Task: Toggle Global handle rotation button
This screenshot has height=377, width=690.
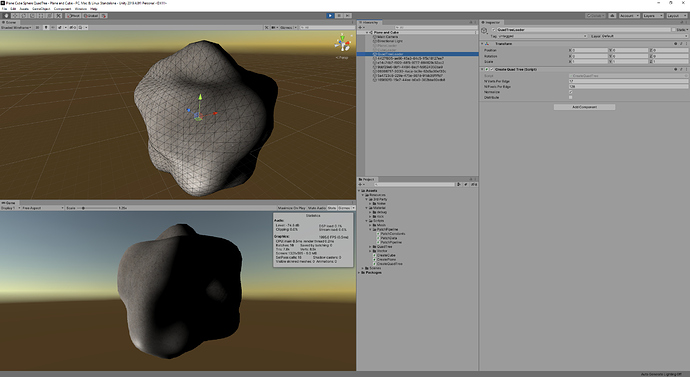Action: point(91,16)
